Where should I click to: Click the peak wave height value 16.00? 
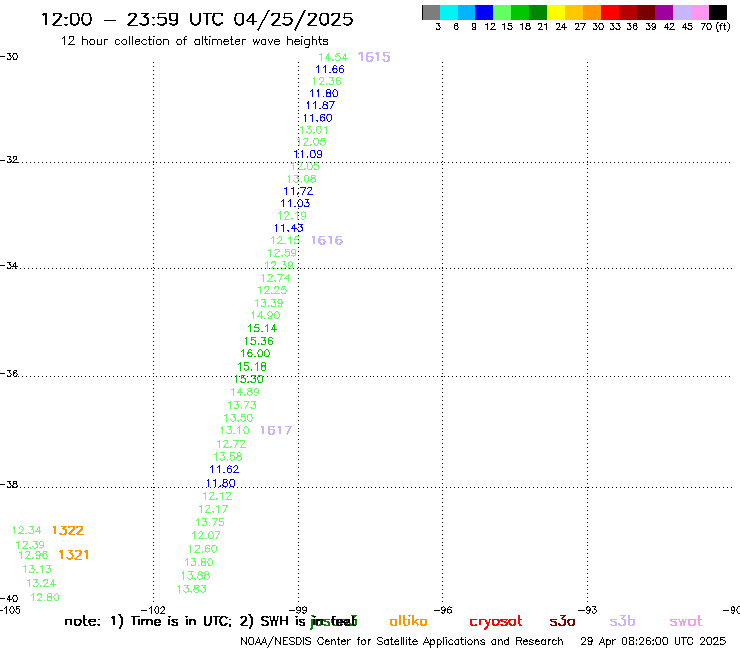coord(255,354)
